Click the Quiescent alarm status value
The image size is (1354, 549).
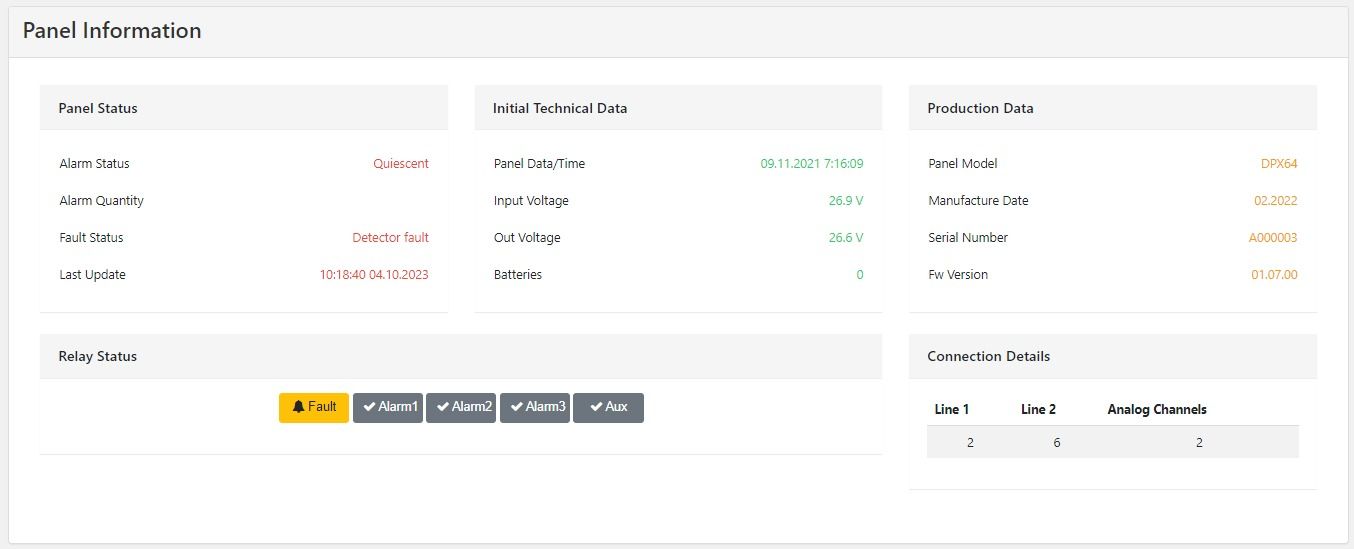tap(401, 164)
